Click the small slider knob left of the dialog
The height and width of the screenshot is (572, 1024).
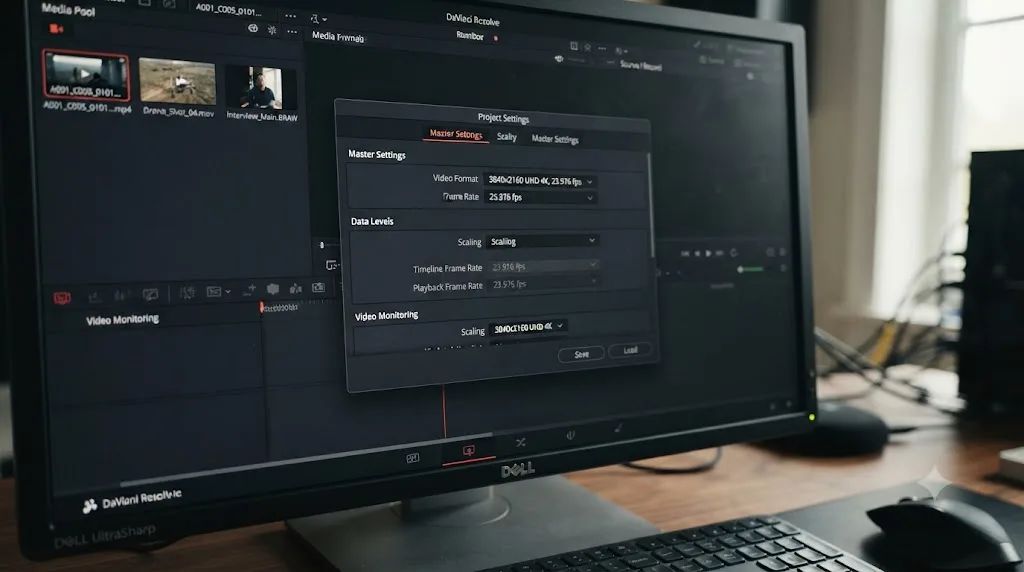click(x=321, y=245)
